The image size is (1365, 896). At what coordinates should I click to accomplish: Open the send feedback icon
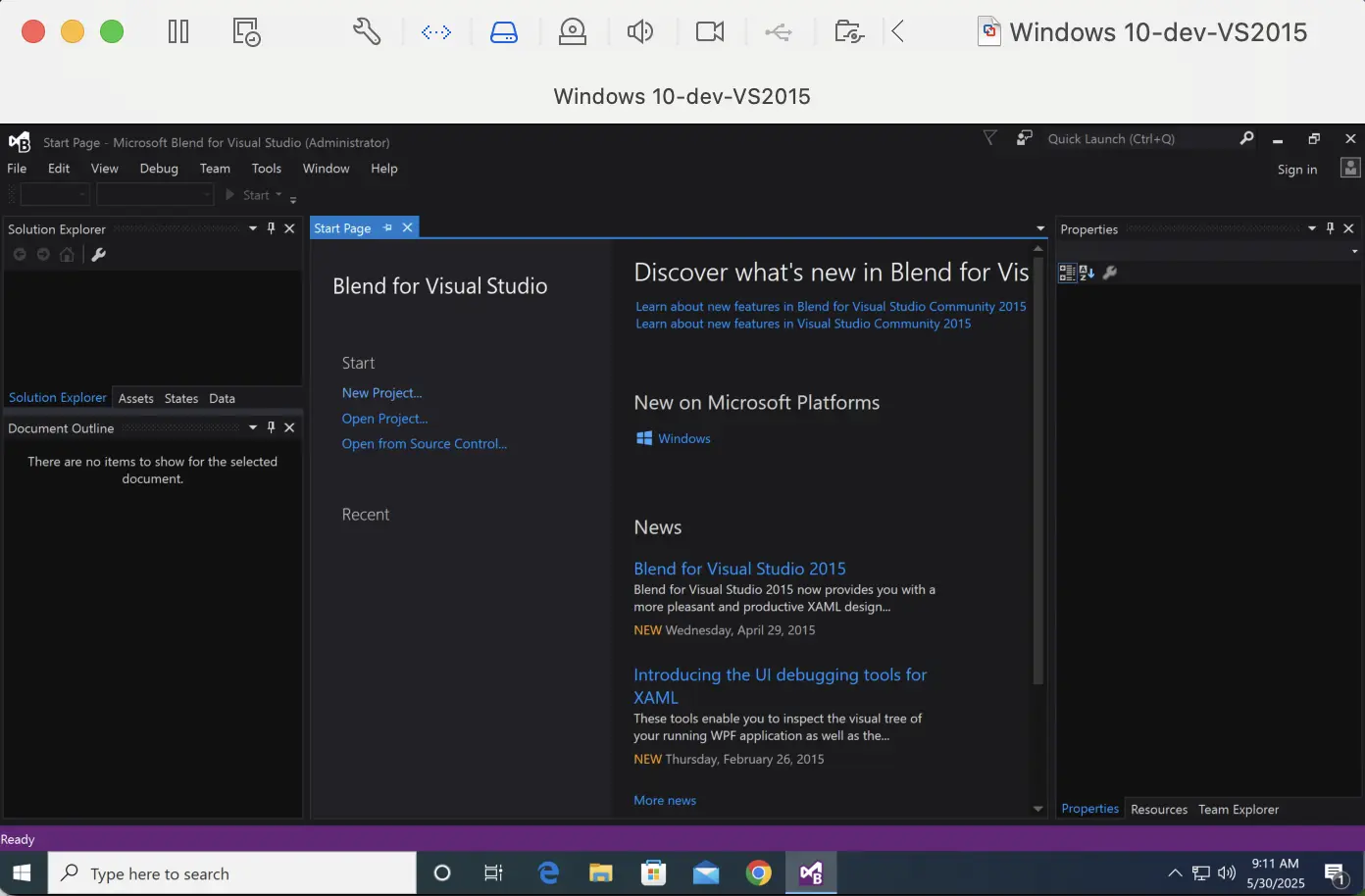tap(1024, 138)
